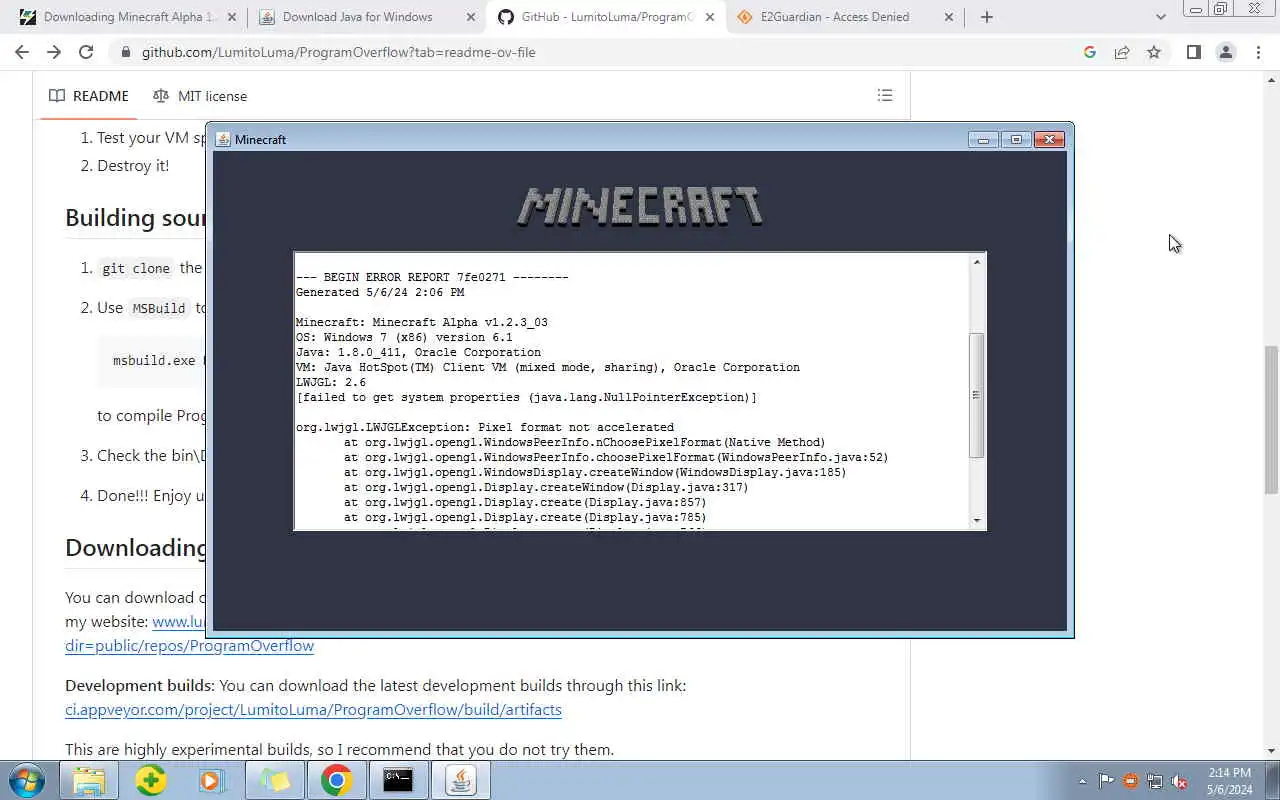
Task: Open Chrome from the taskbar
Action: coord(336,780)
